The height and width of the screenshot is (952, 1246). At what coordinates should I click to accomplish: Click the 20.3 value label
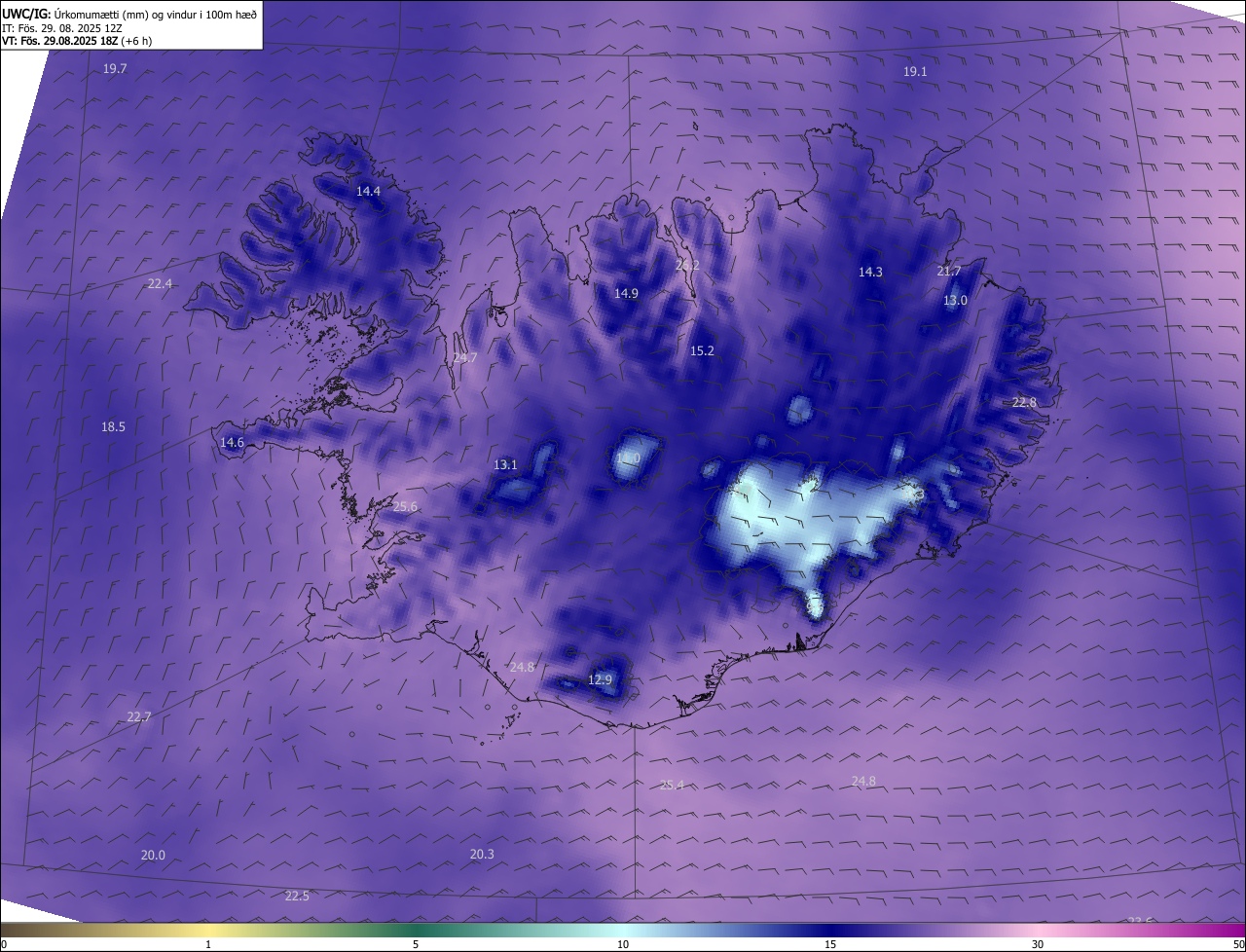click(482, 855)
